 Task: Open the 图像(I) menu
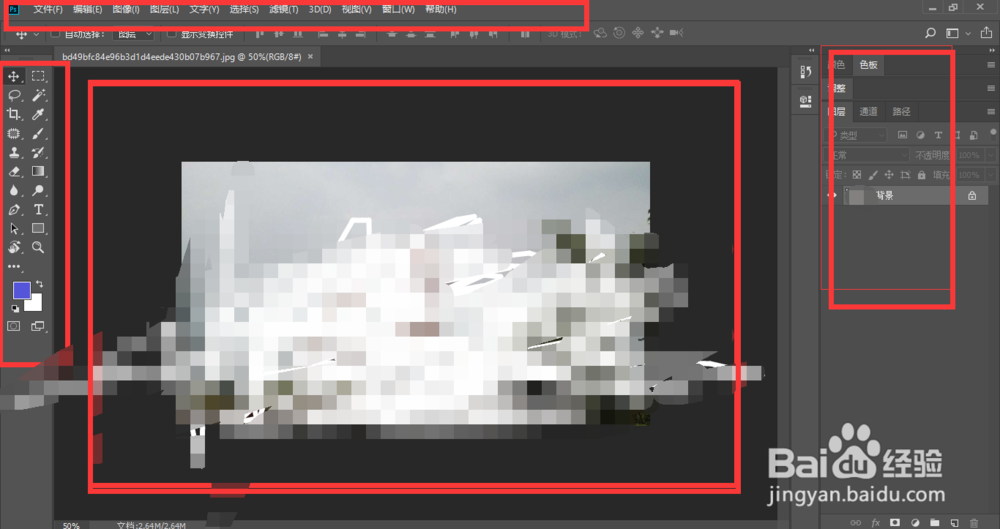coord(126,10)
